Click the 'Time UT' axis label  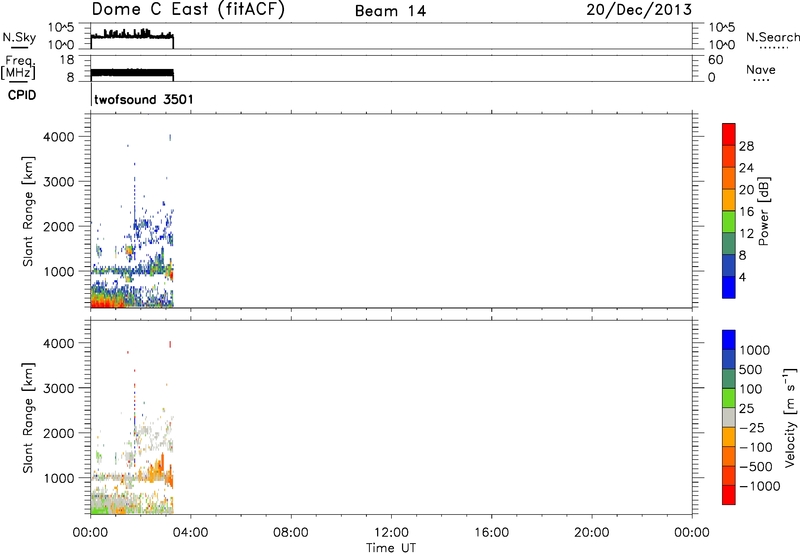(x=391, y=548)
